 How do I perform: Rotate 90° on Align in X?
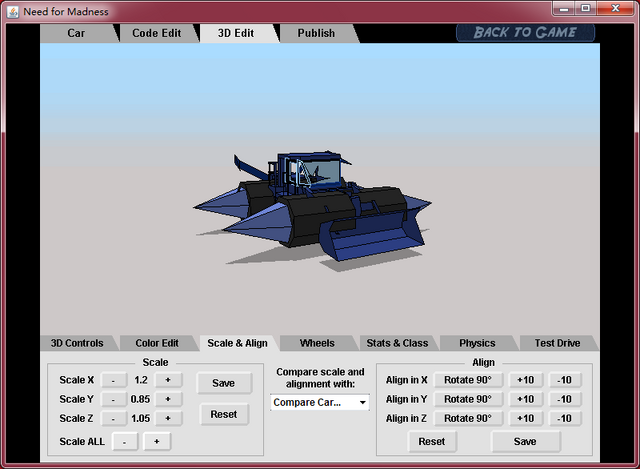point(468,380)
